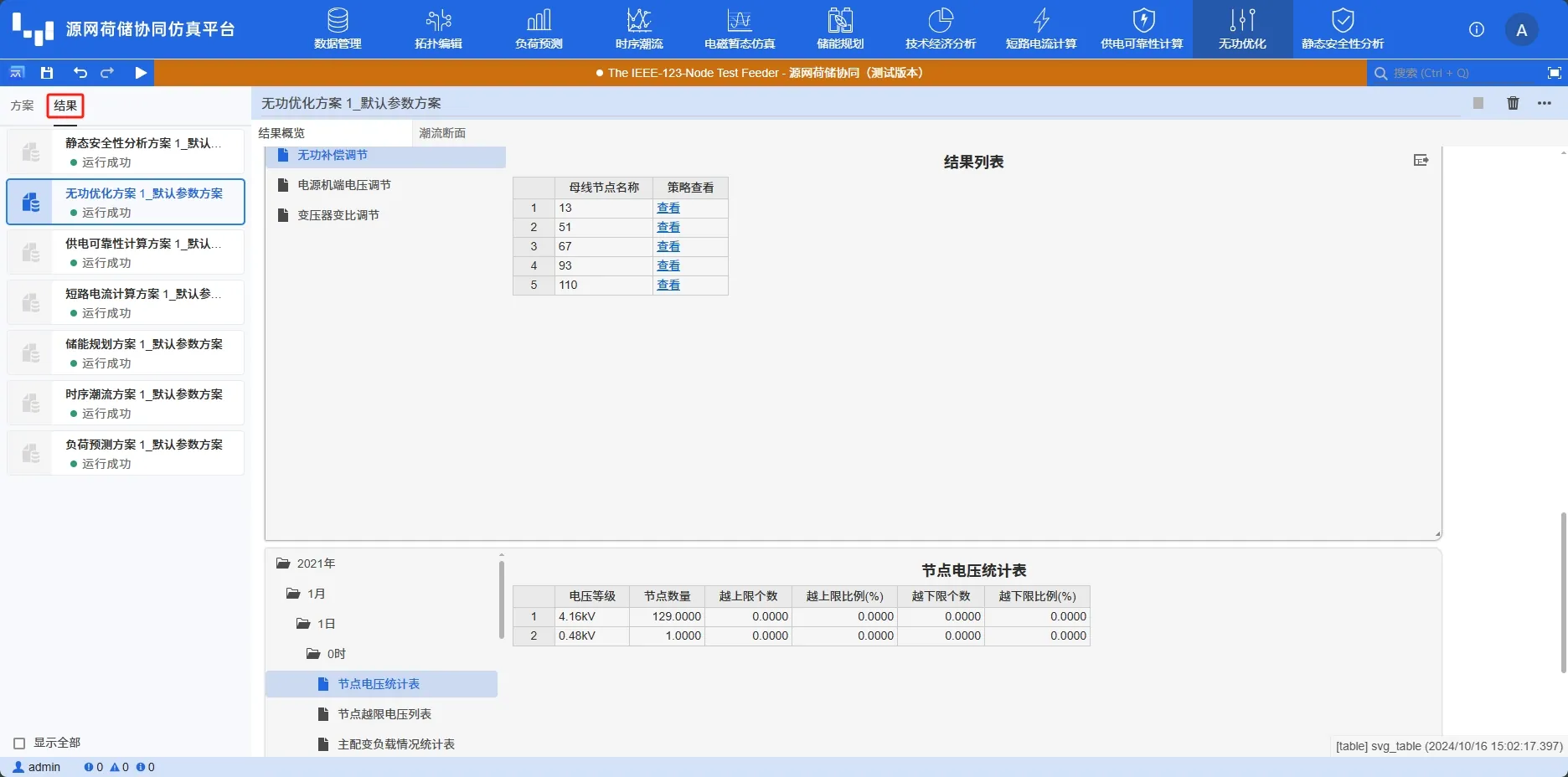Click the tree panel vertical scrollbar
Screen dimensions: 1568x777
point(502,599)
